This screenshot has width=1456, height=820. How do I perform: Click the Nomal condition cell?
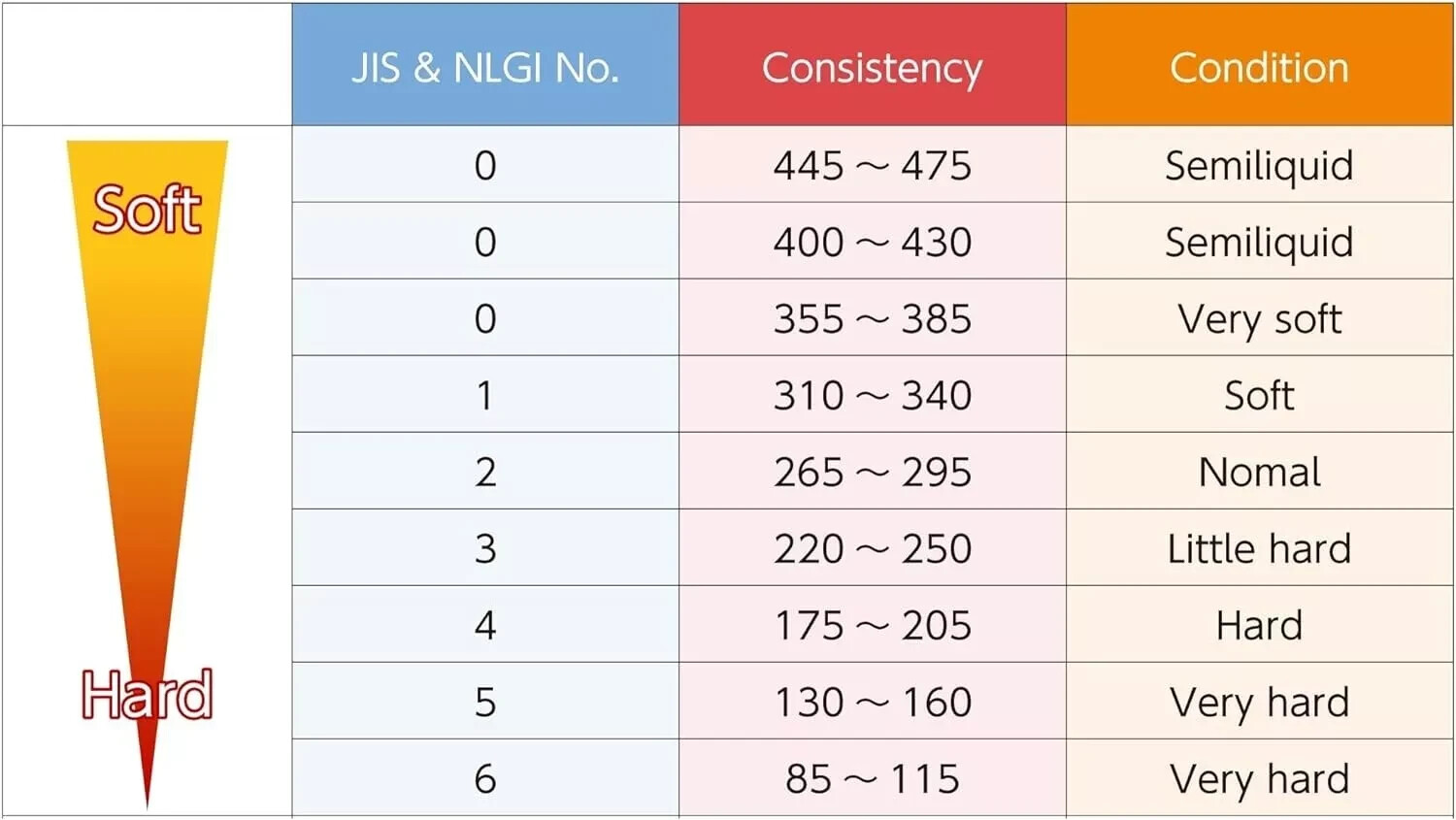pos(1260,472)
